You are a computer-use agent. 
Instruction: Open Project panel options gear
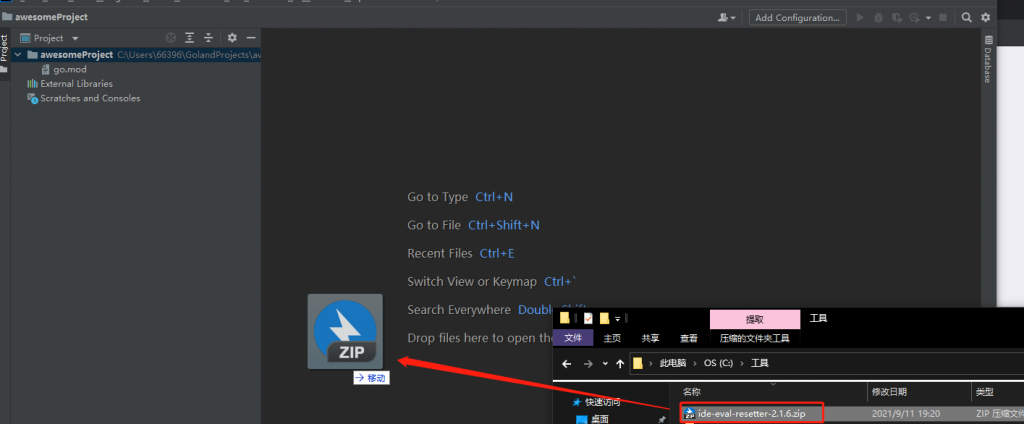pyautogui.click(x=232, y=38)
